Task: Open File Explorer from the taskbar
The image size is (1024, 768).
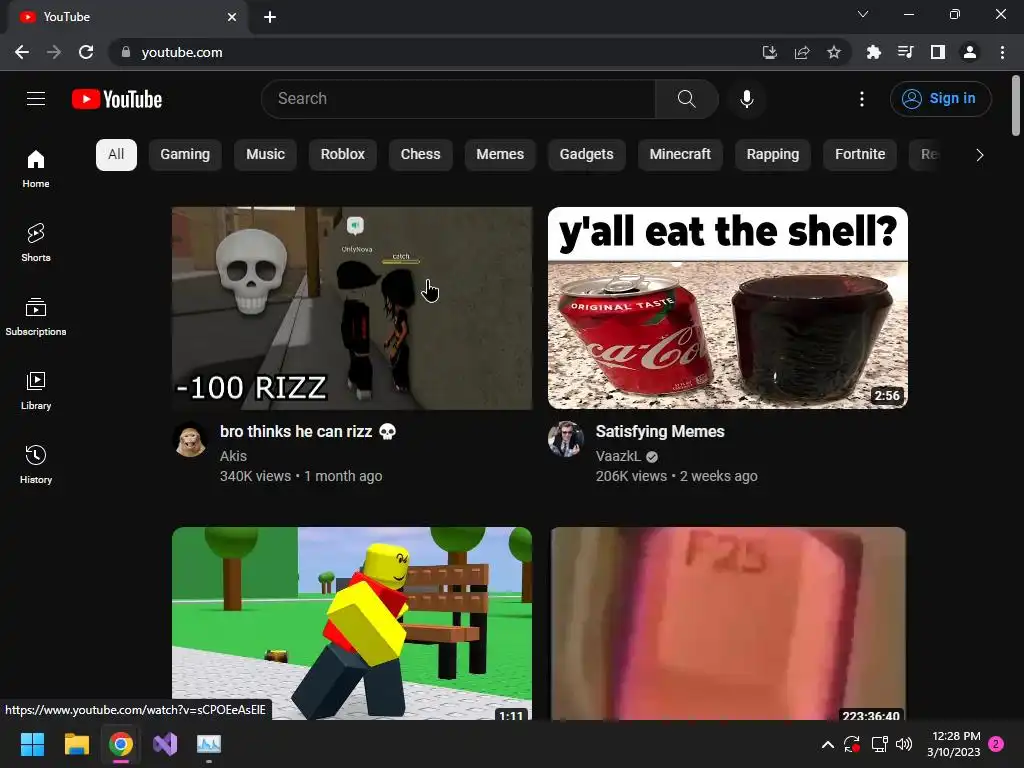Action: pyautogui.click(x=76, y=744)
